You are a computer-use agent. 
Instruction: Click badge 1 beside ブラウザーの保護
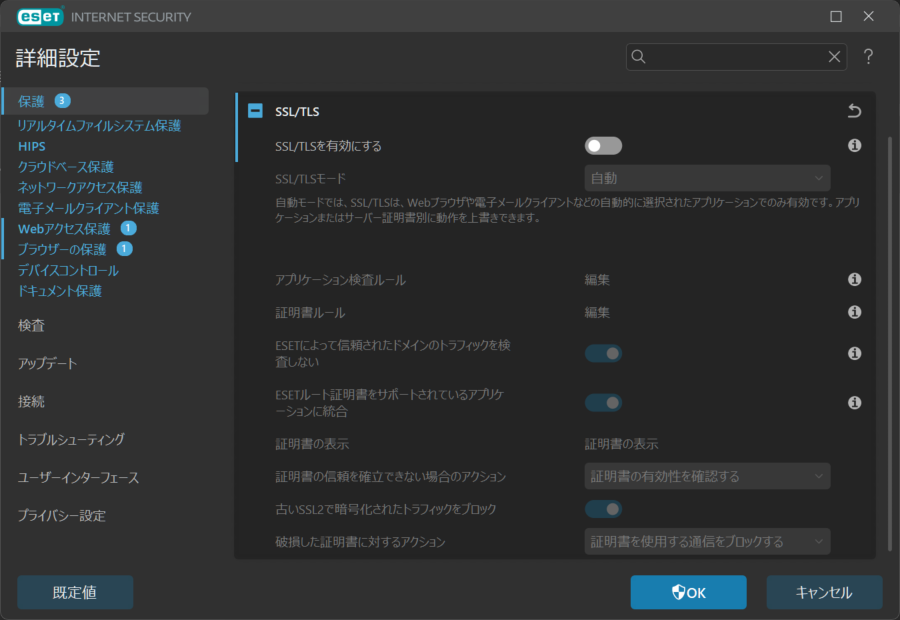(x=124, y=249)
